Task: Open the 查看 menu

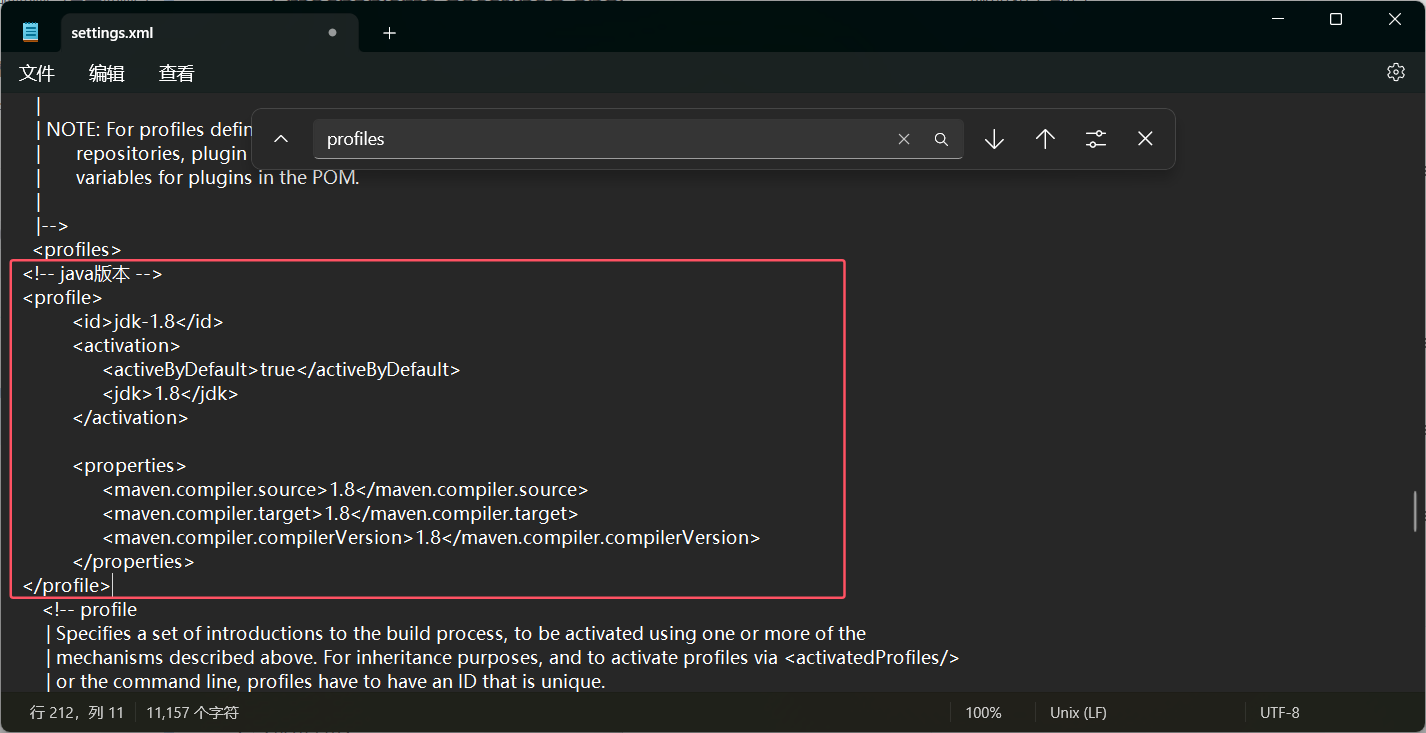Action: [177, 73]
